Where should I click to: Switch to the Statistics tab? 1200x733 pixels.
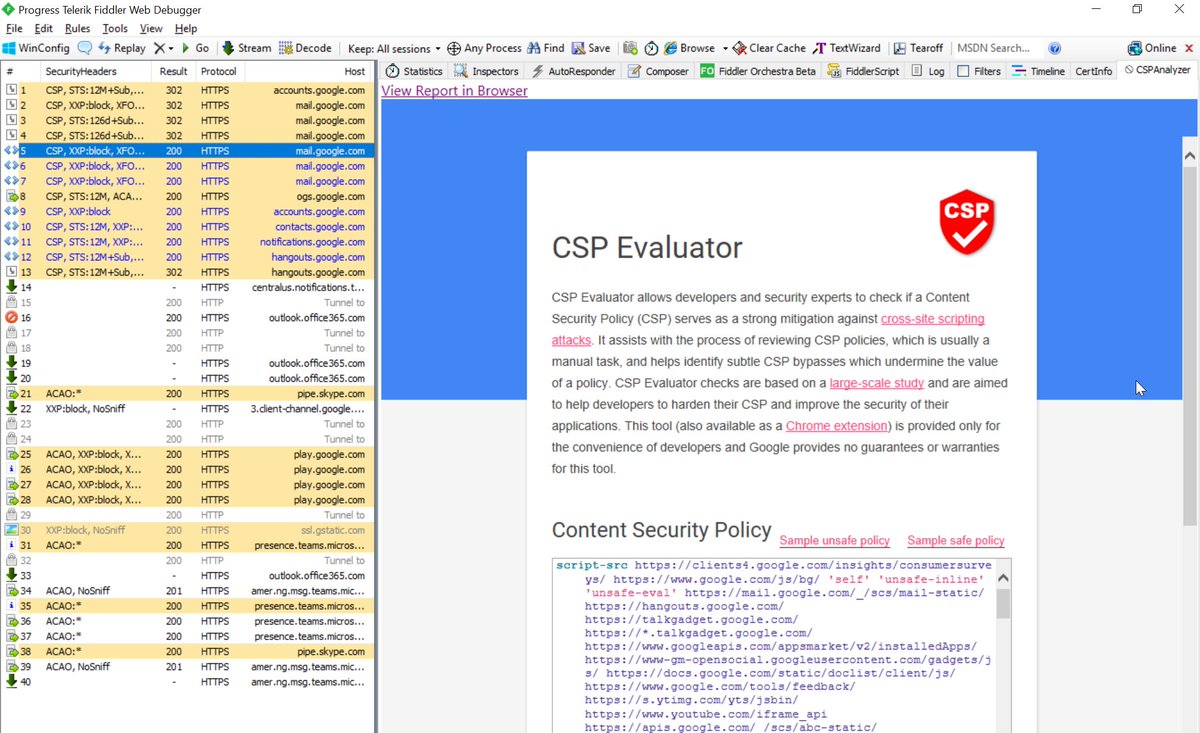[414, 71]
